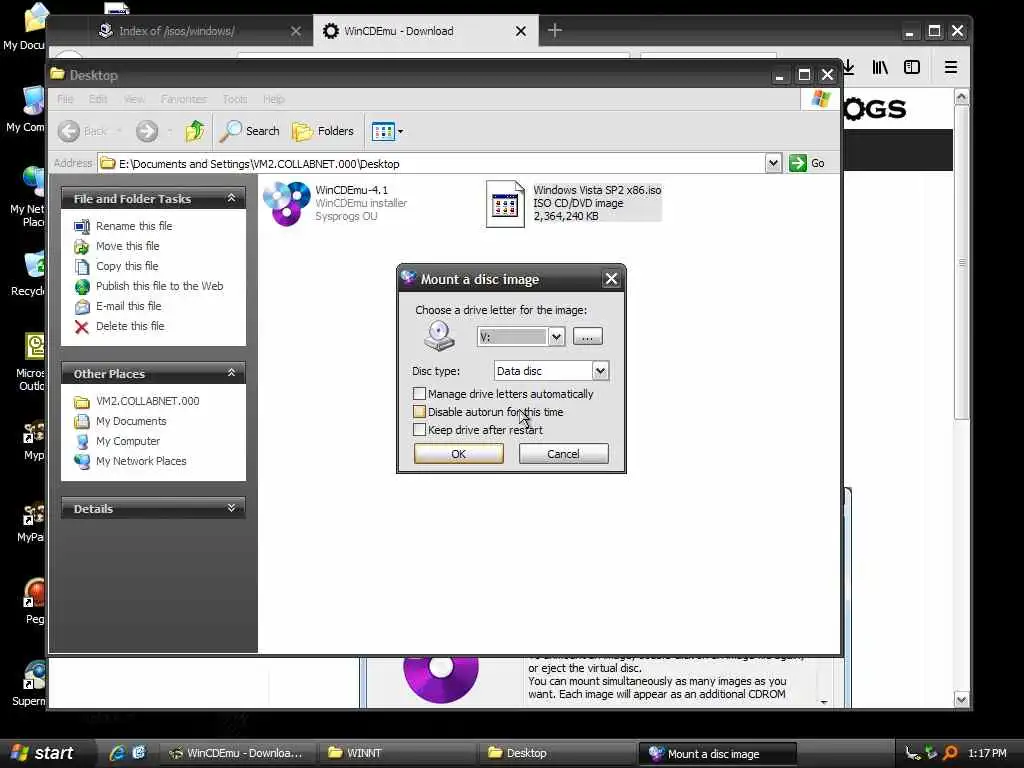Open the File menu in Desktop window

click(x=65, y=99)
